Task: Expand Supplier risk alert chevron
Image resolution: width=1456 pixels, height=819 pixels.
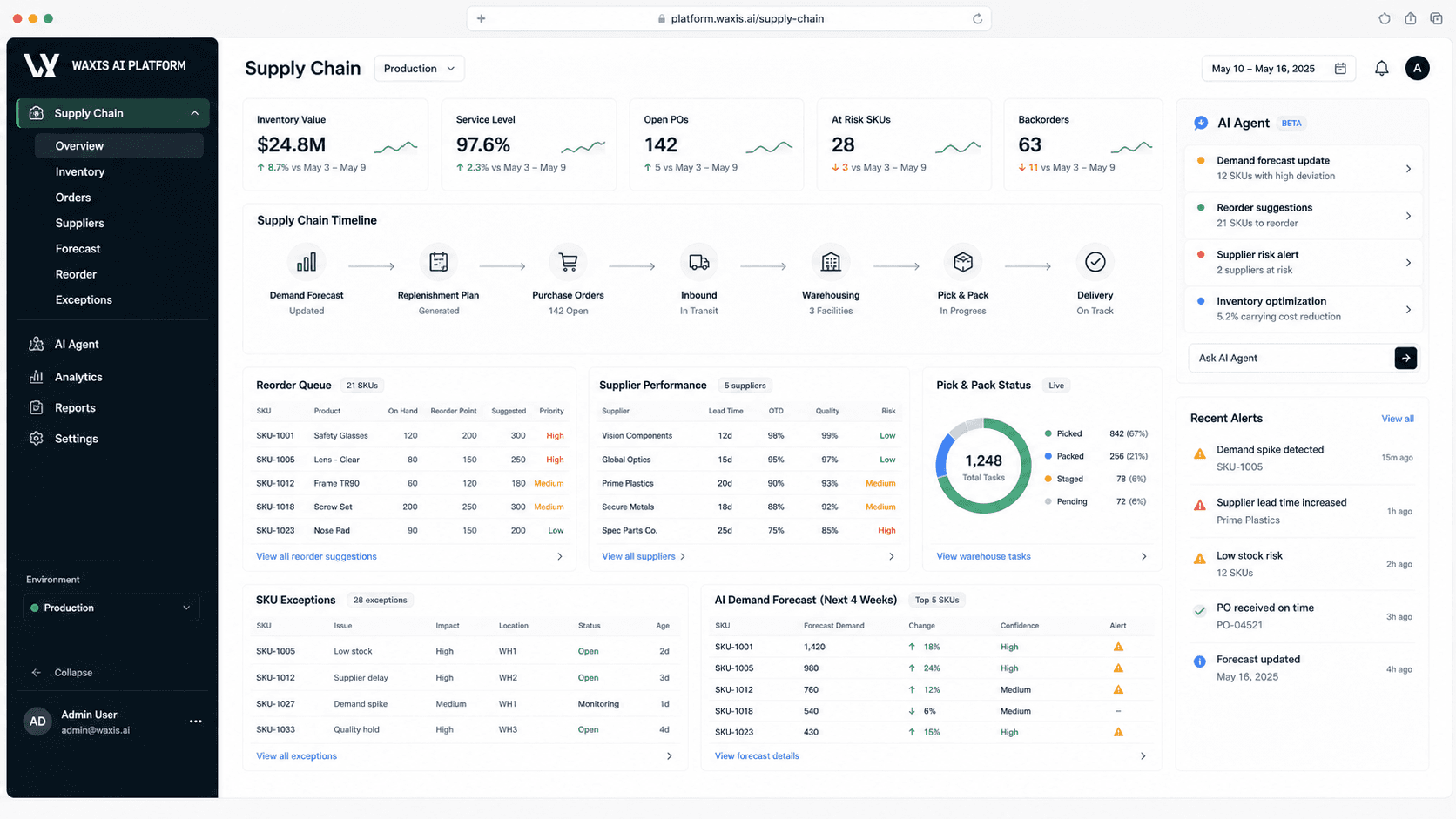Action: [x=1408, y=263]
